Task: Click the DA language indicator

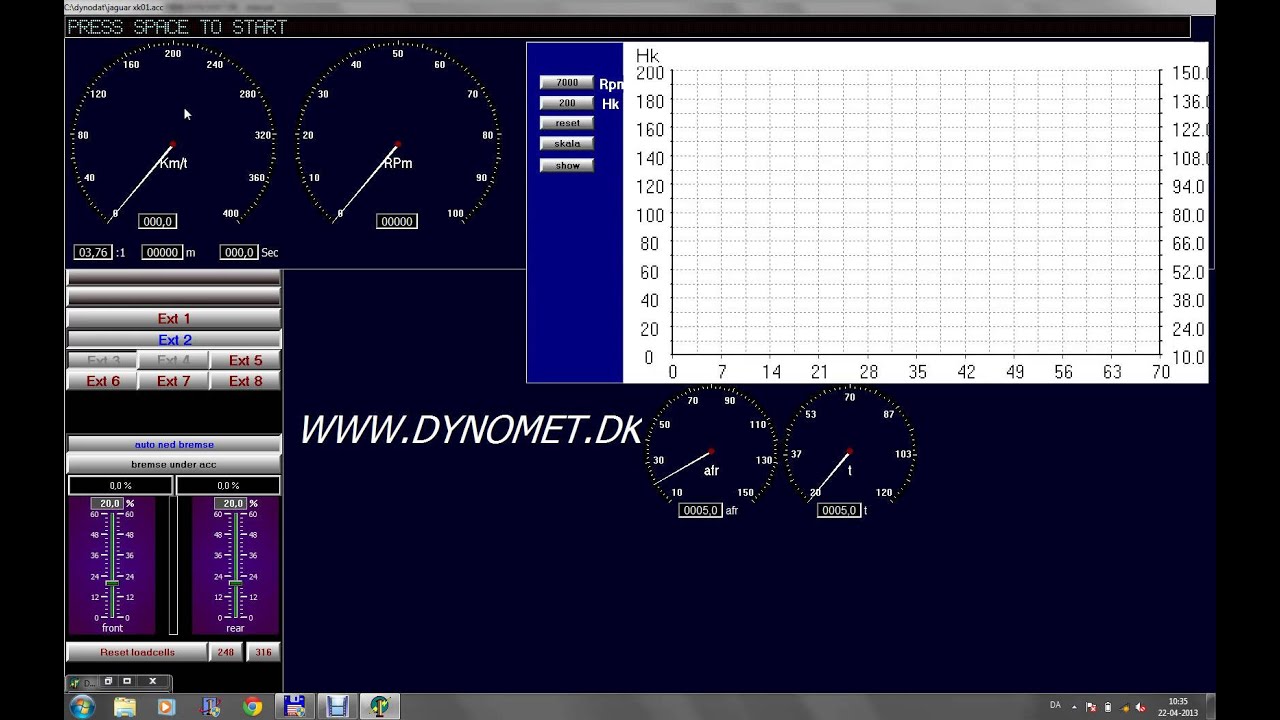Action: coord(1055,706)
